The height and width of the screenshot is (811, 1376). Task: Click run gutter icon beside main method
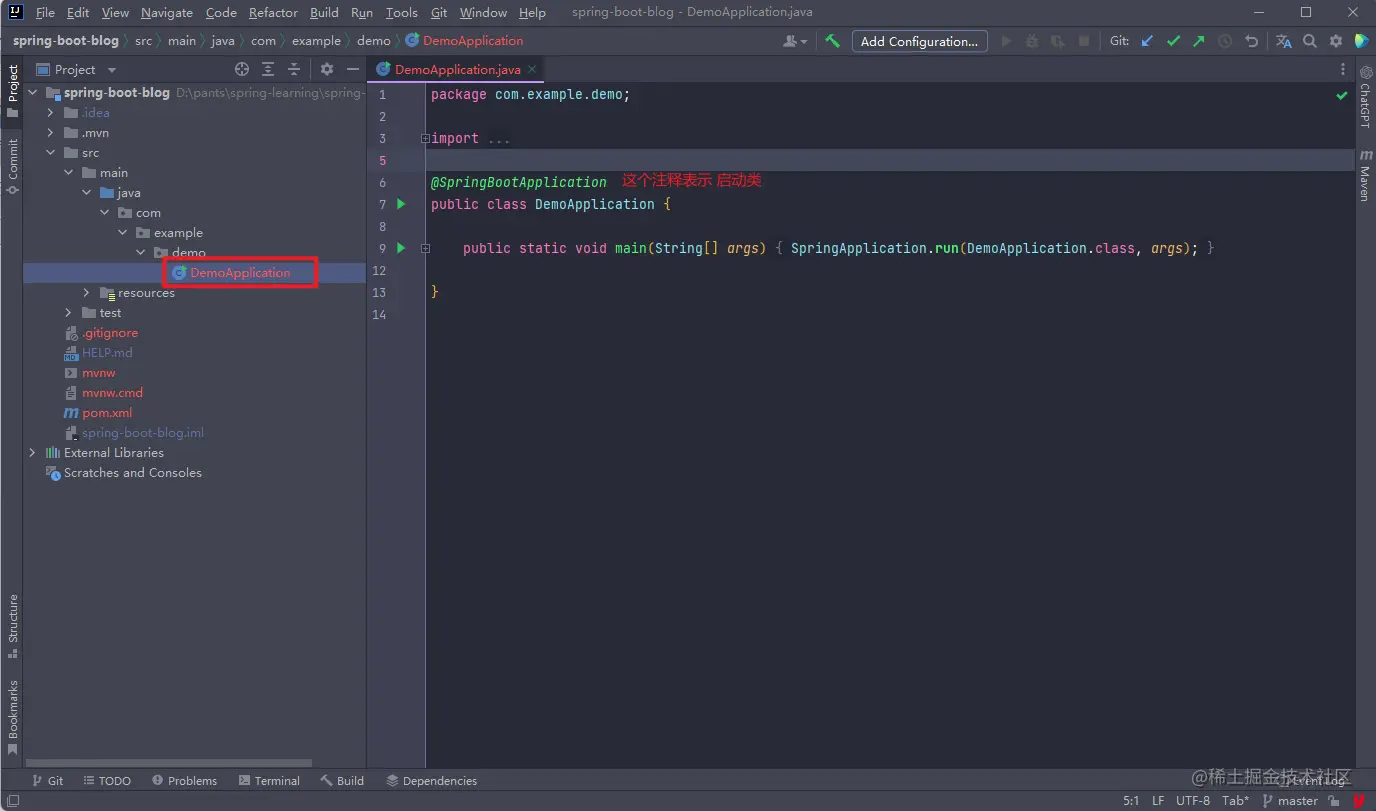401,248
